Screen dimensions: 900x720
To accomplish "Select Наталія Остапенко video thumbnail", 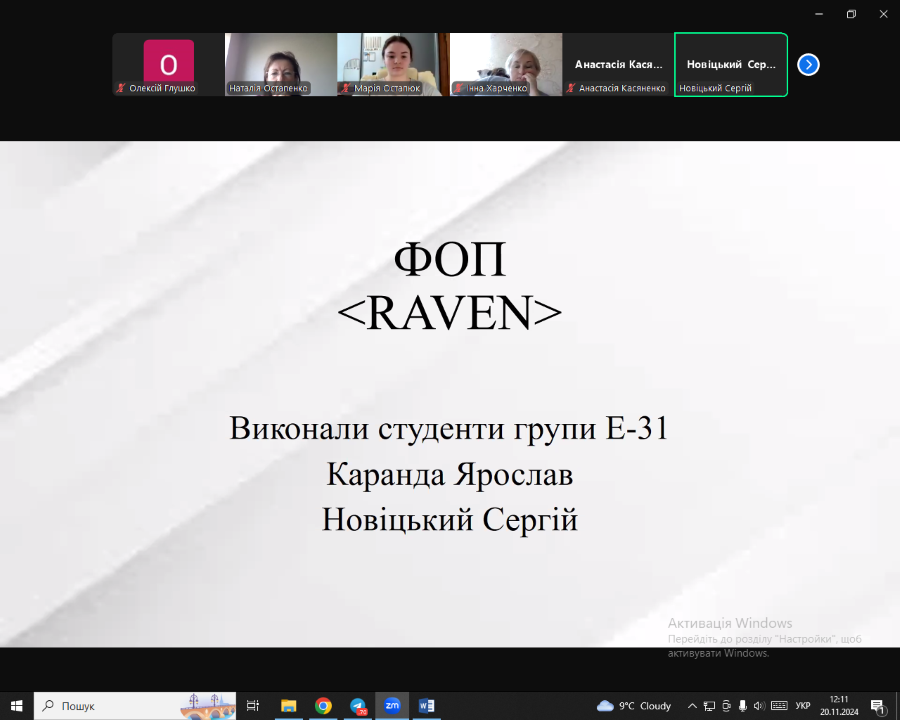I will pyautogui.click(x=281, y=64).
